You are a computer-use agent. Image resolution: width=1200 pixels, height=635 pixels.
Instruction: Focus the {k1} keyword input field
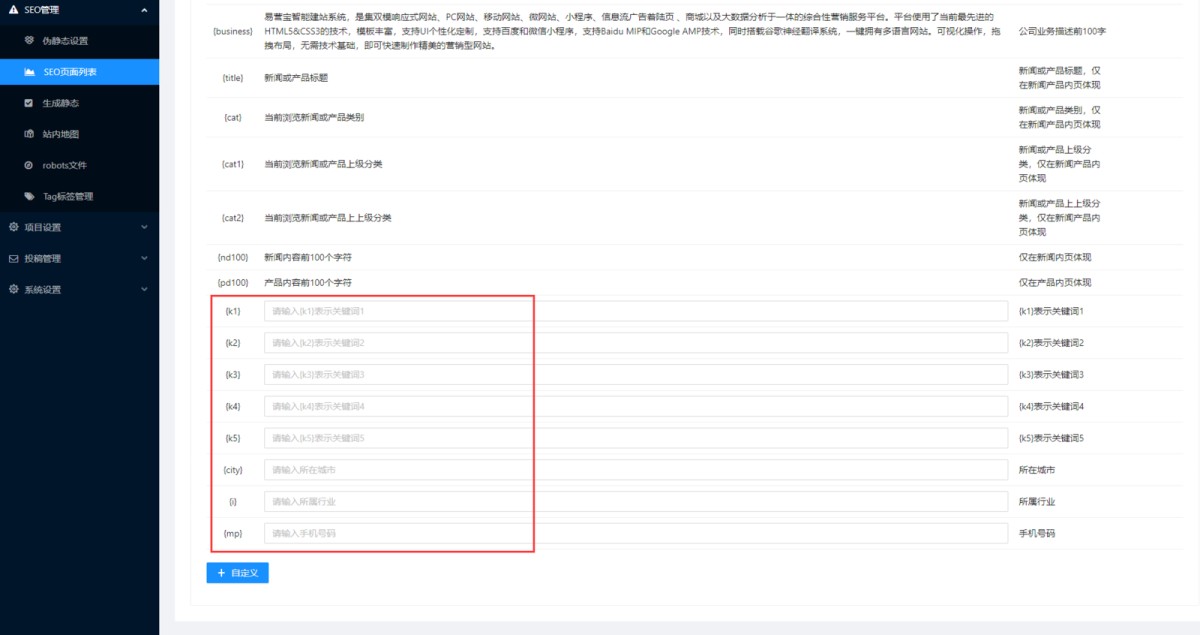[636, 311]
